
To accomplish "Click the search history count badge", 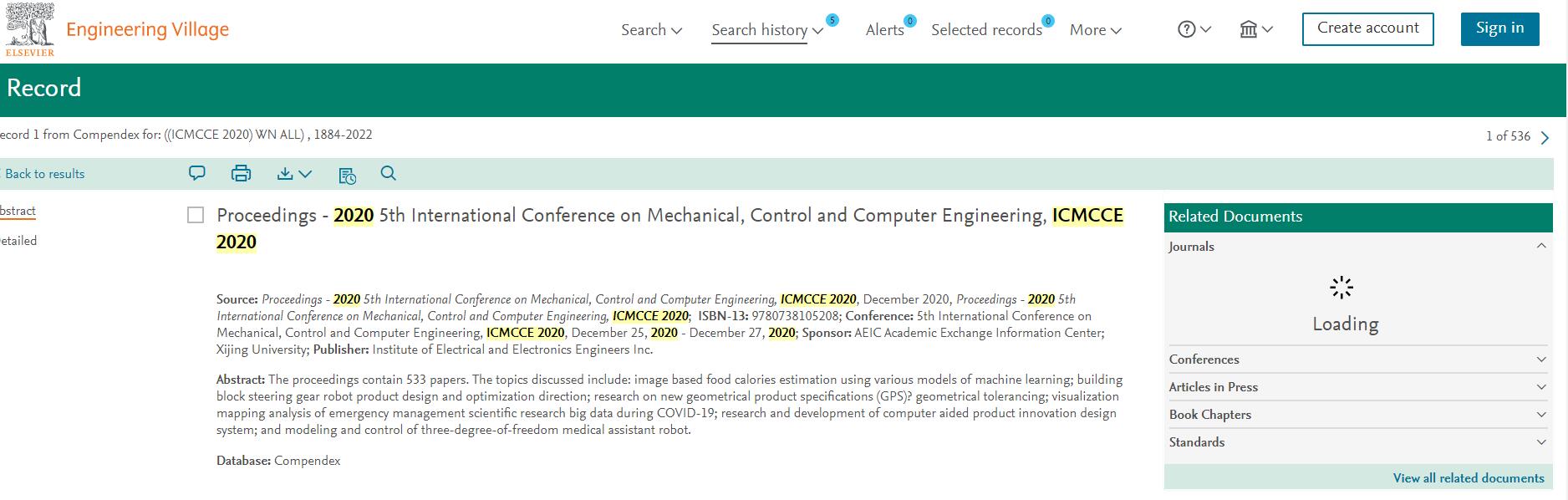I will [x=832, y=20].
